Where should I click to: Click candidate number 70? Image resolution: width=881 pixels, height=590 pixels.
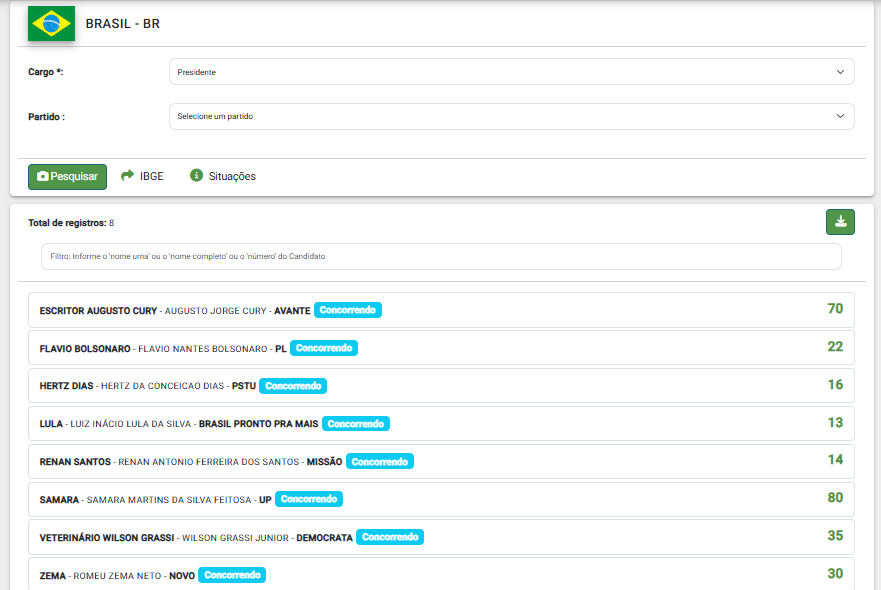[835, 308]
